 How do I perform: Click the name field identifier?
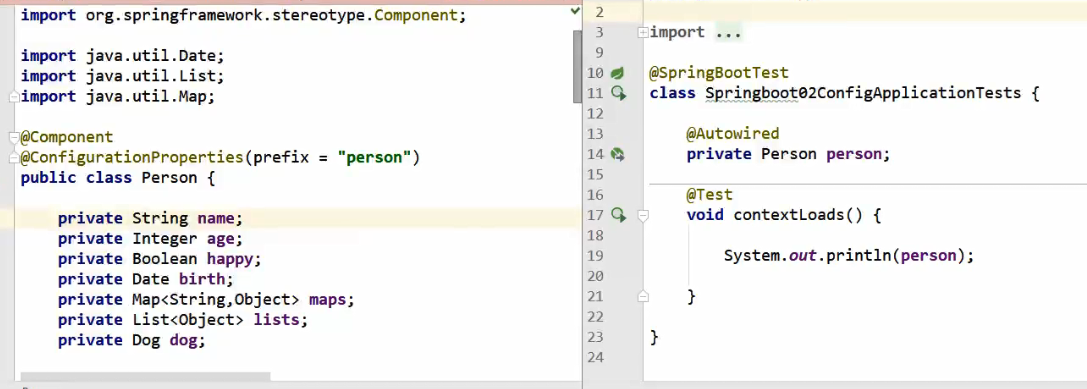pyautogui.click(x=216, y=218)
